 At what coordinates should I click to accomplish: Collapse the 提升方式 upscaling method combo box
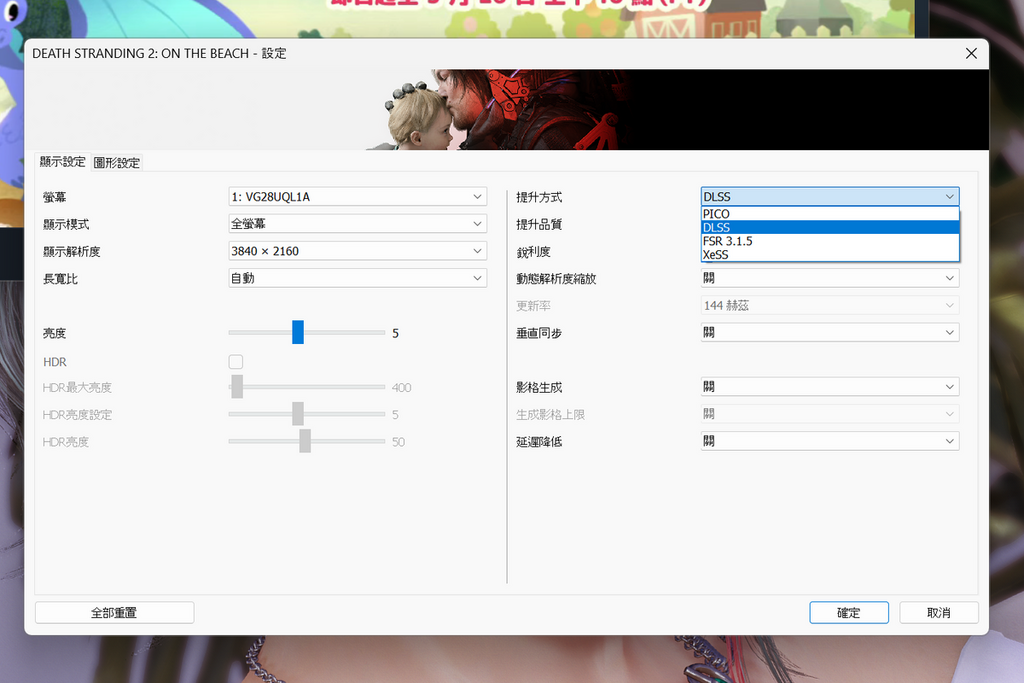tap(829, 197)
